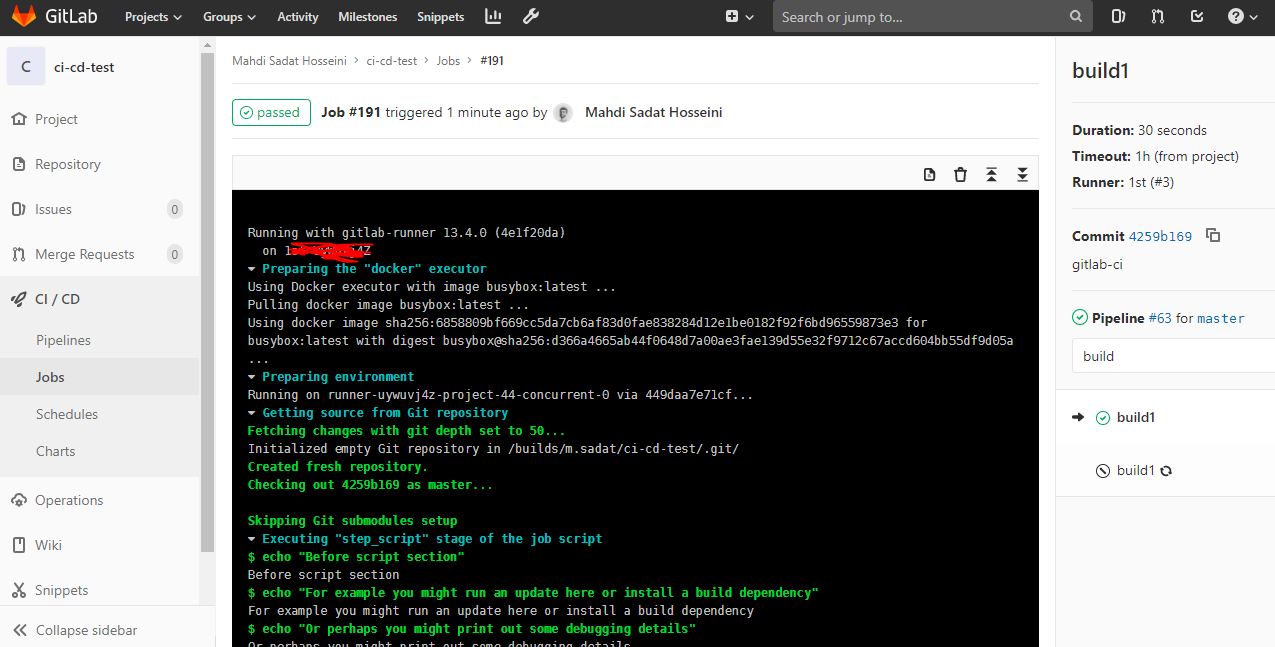Click the job author's avatar

(564, 113)
